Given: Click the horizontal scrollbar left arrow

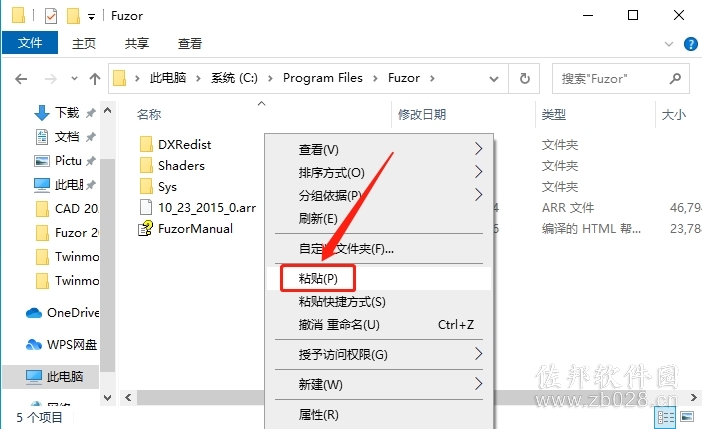Looking at the screenshot, I should [x=128, y=397].
